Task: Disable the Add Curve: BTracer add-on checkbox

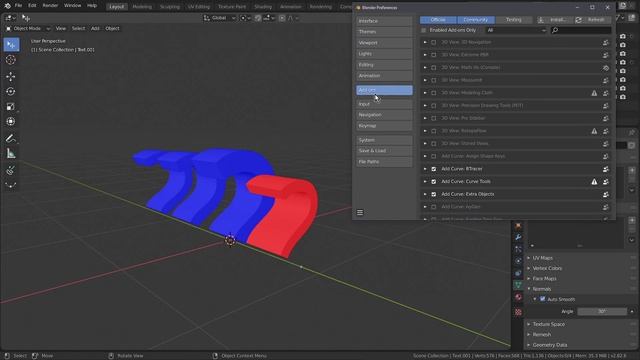Action: [433, 169]
